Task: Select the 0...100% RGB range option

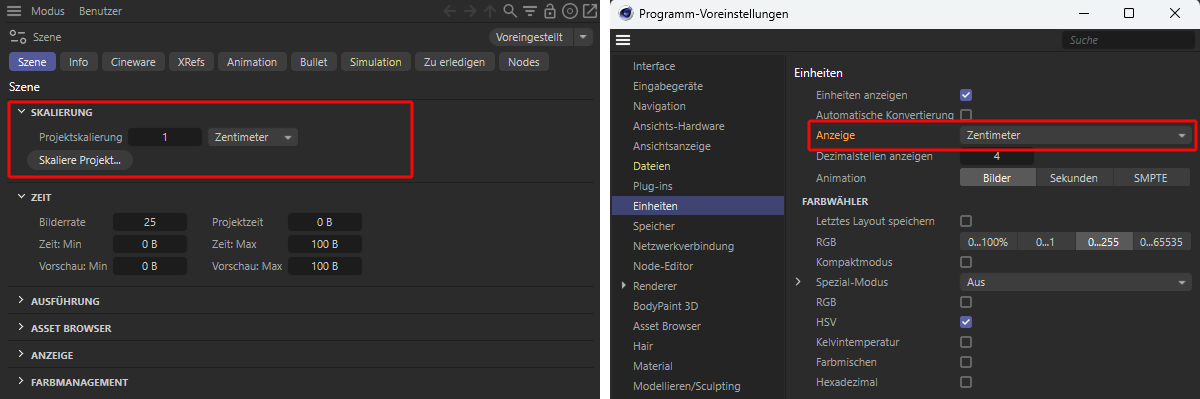Action: coord(989,242)
